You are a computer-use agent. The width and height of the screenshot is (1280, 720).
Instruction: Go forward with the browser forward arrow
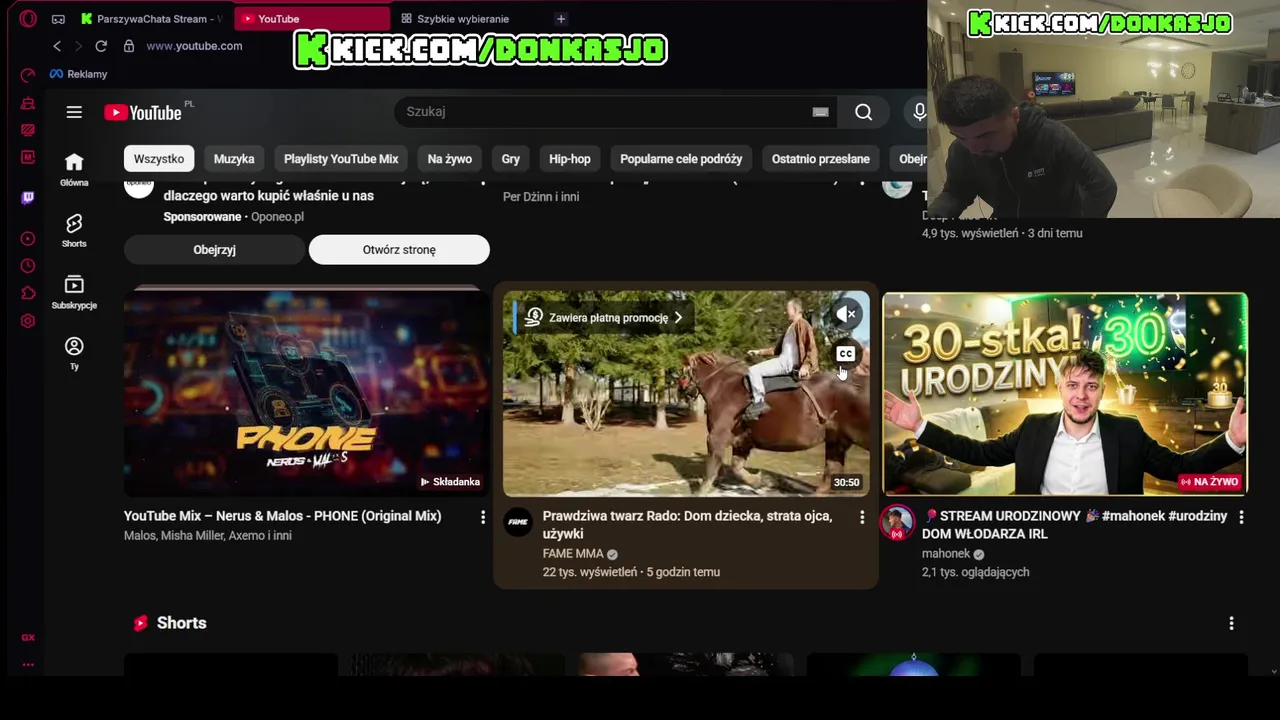[x=78, y=46]
